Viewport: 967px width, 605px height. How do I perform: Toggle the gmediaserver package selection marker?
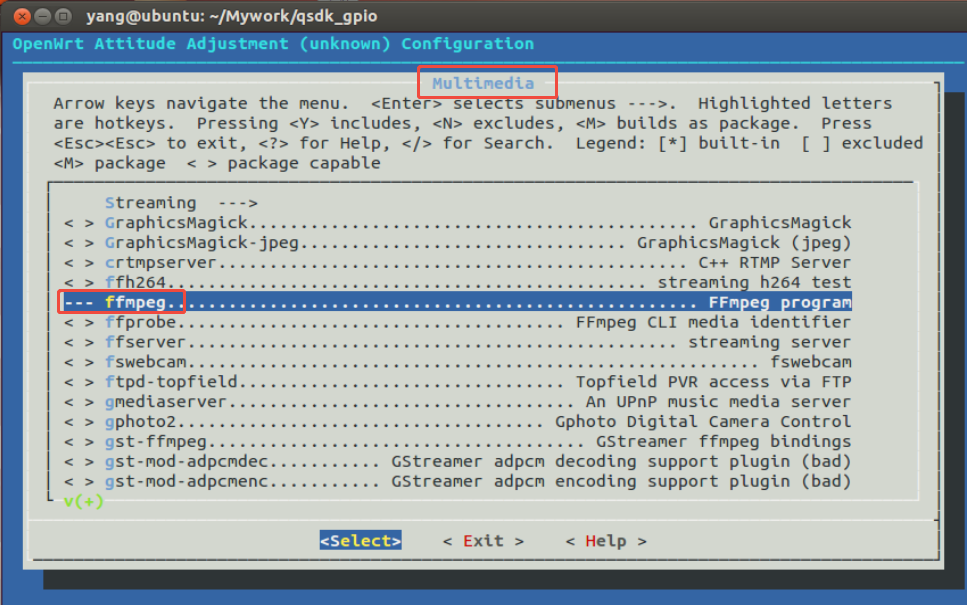tap(80, 402)
